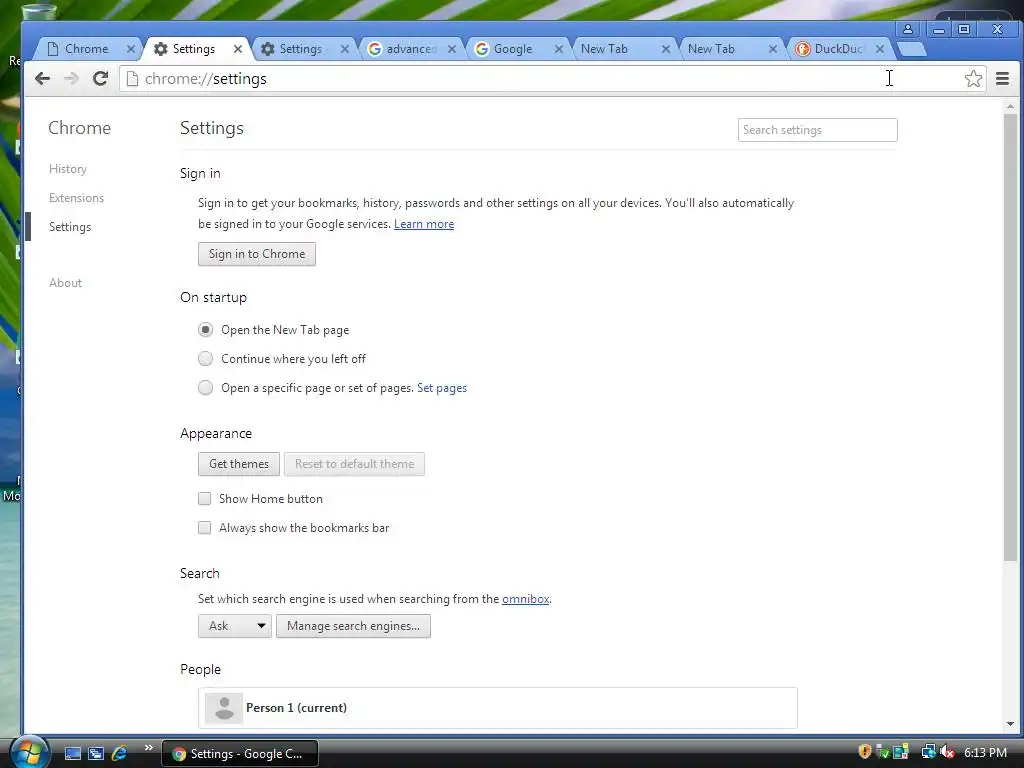
Task: Open the Chrome user profile button
Action: point(908,29)
